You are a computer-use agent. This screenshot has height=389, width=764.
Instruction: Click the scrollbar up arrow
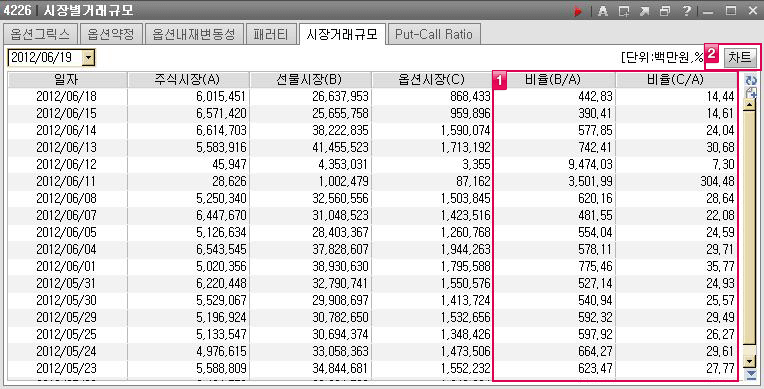(749, 104)
